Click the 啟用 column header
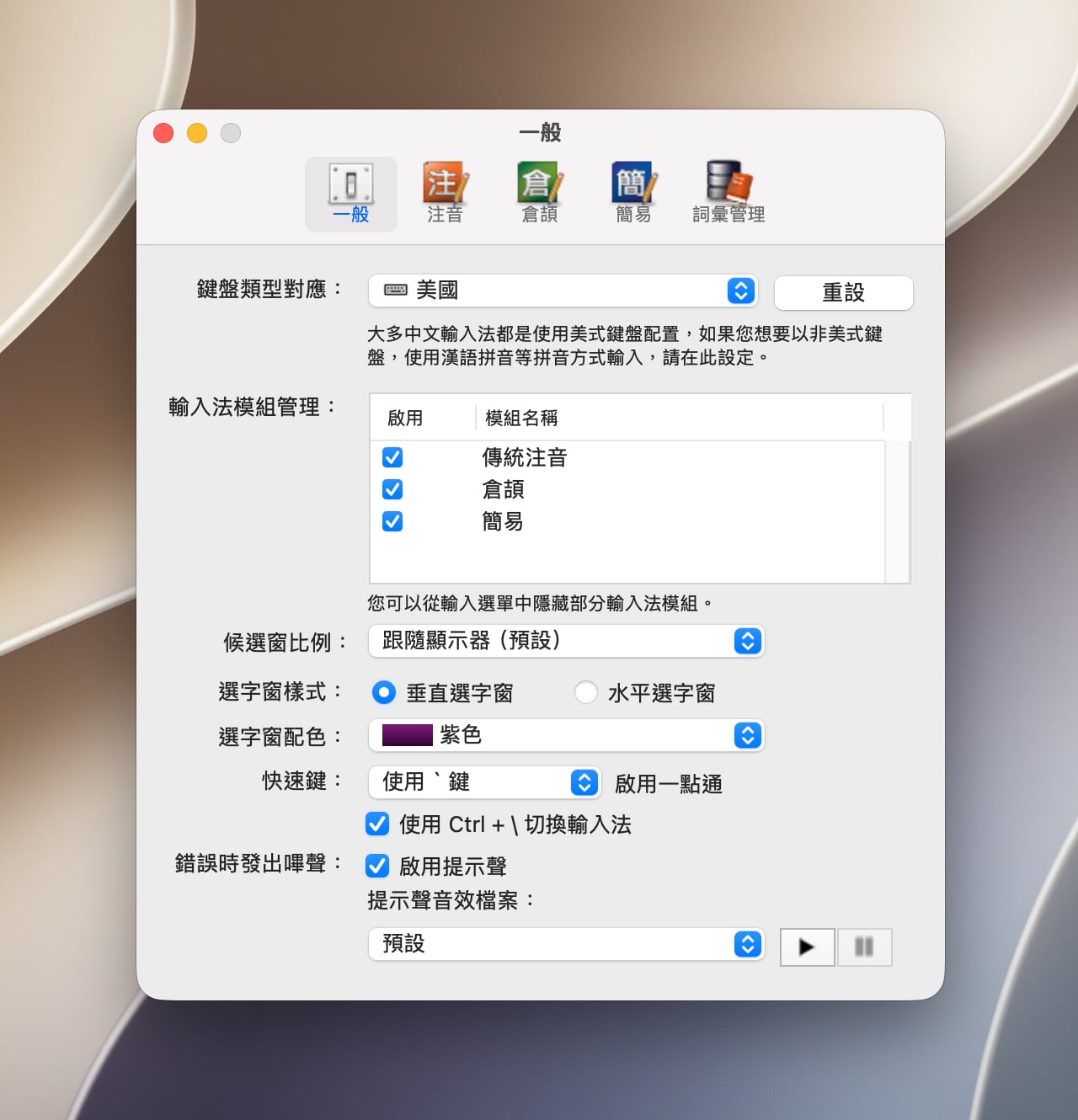Screen dimensions: 1078x1120 point(422,418)
